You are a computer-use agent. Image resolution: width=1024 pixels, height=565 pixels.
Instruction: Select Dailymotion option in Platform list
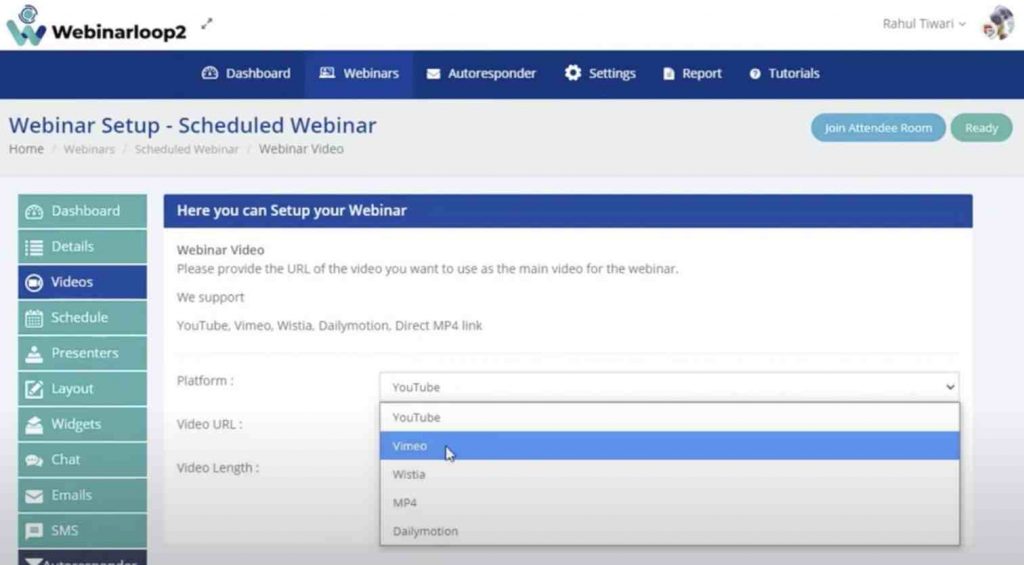click(x=669, y=531)
